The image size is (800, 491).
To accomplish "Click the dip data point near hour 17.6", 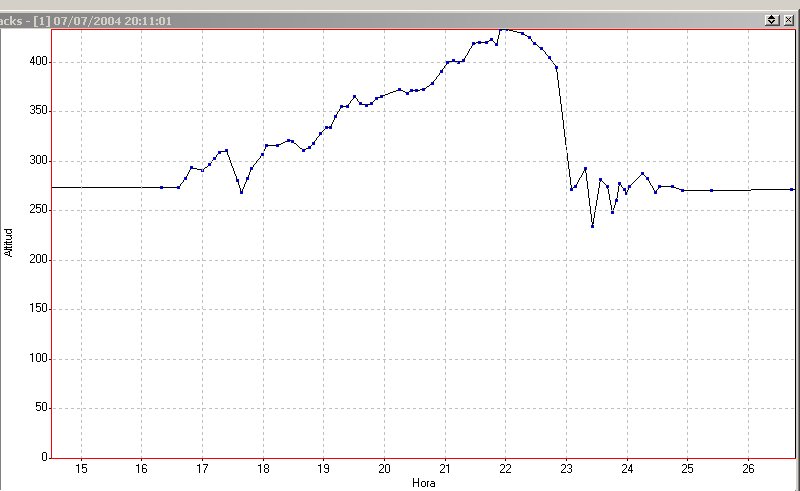I will click(x=241, y=192).
